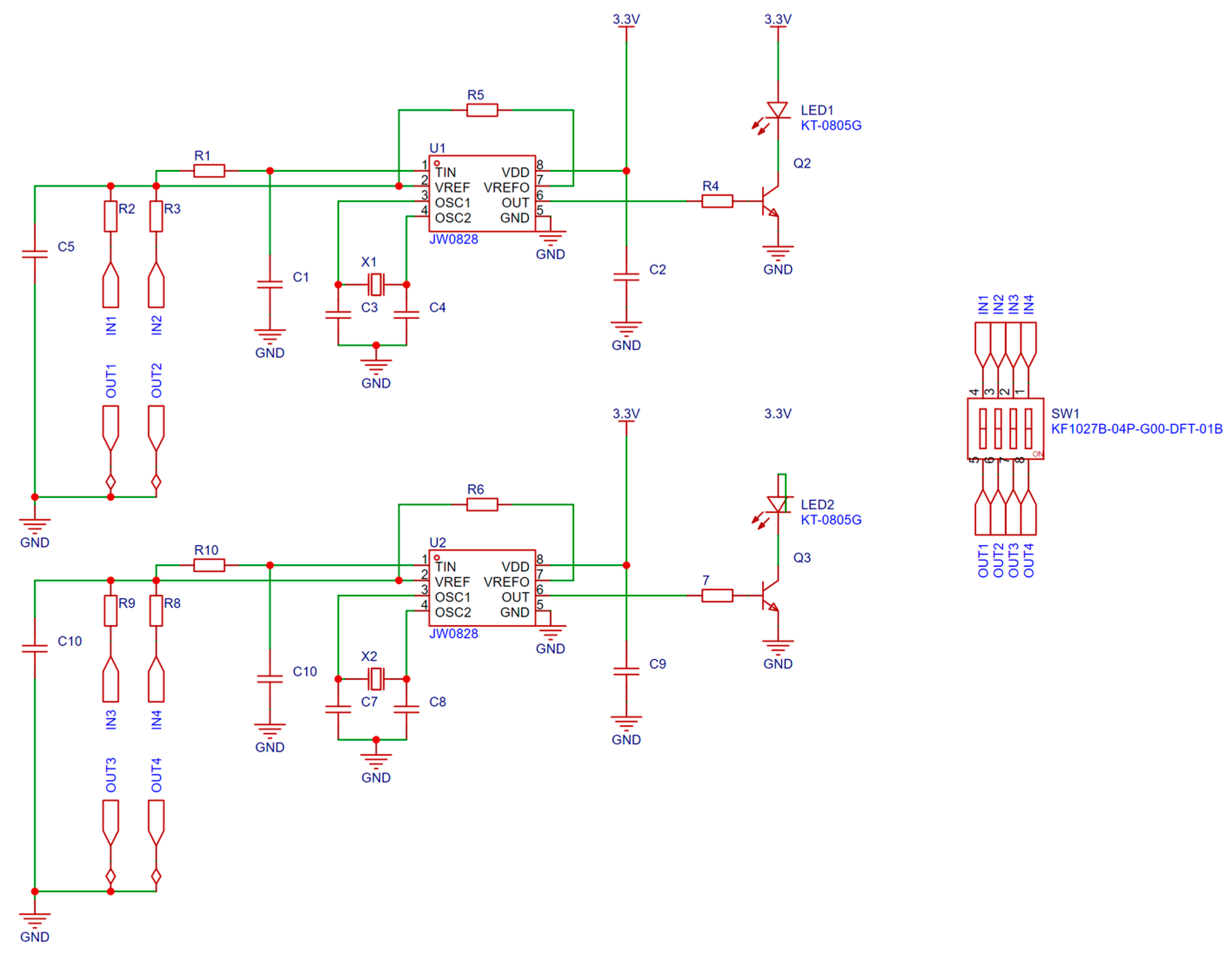Click the C7 capacitor symbol
The image size is (1232, 957).
click(338, 709)
